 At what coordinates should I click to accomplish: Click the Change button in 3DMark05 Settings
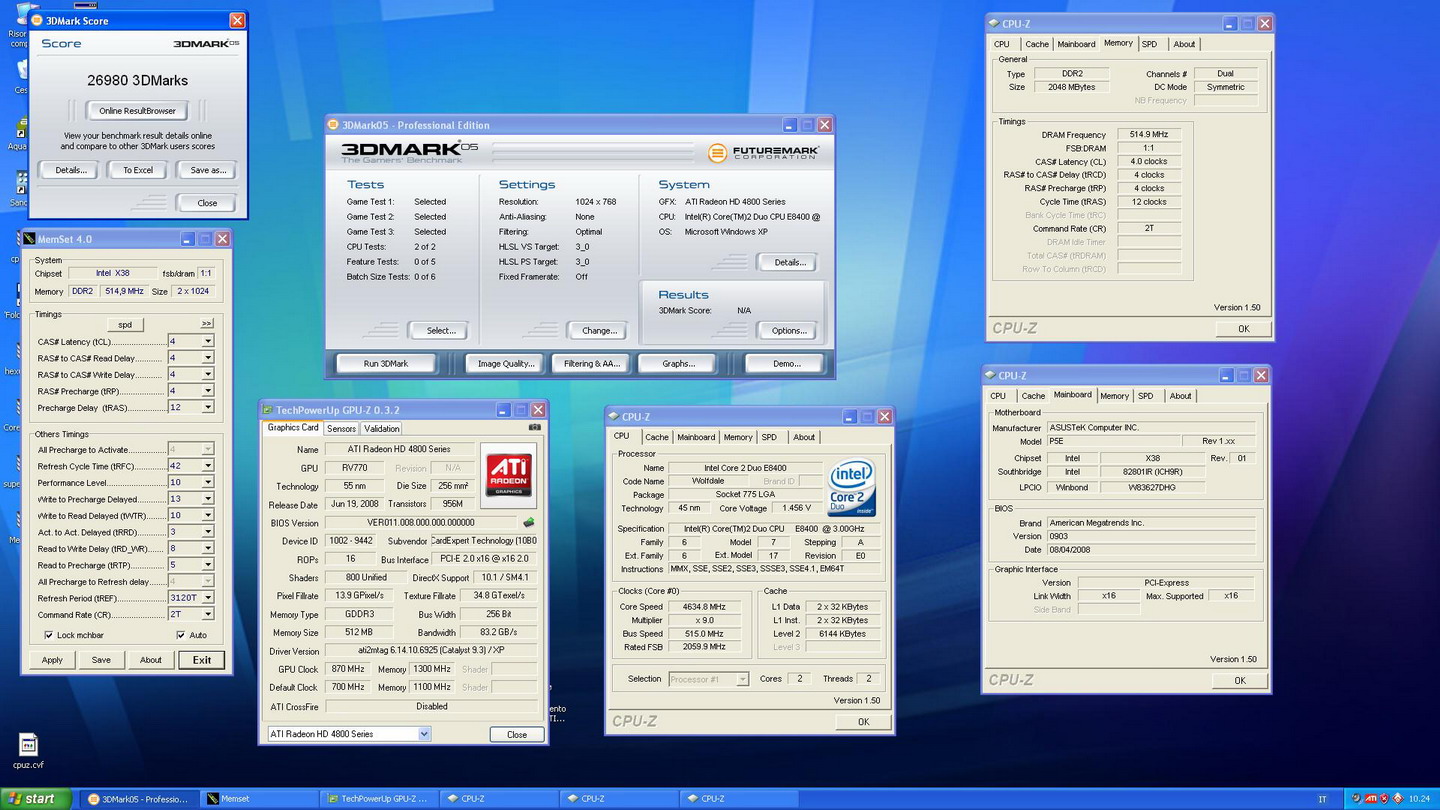tap(598, 331)
